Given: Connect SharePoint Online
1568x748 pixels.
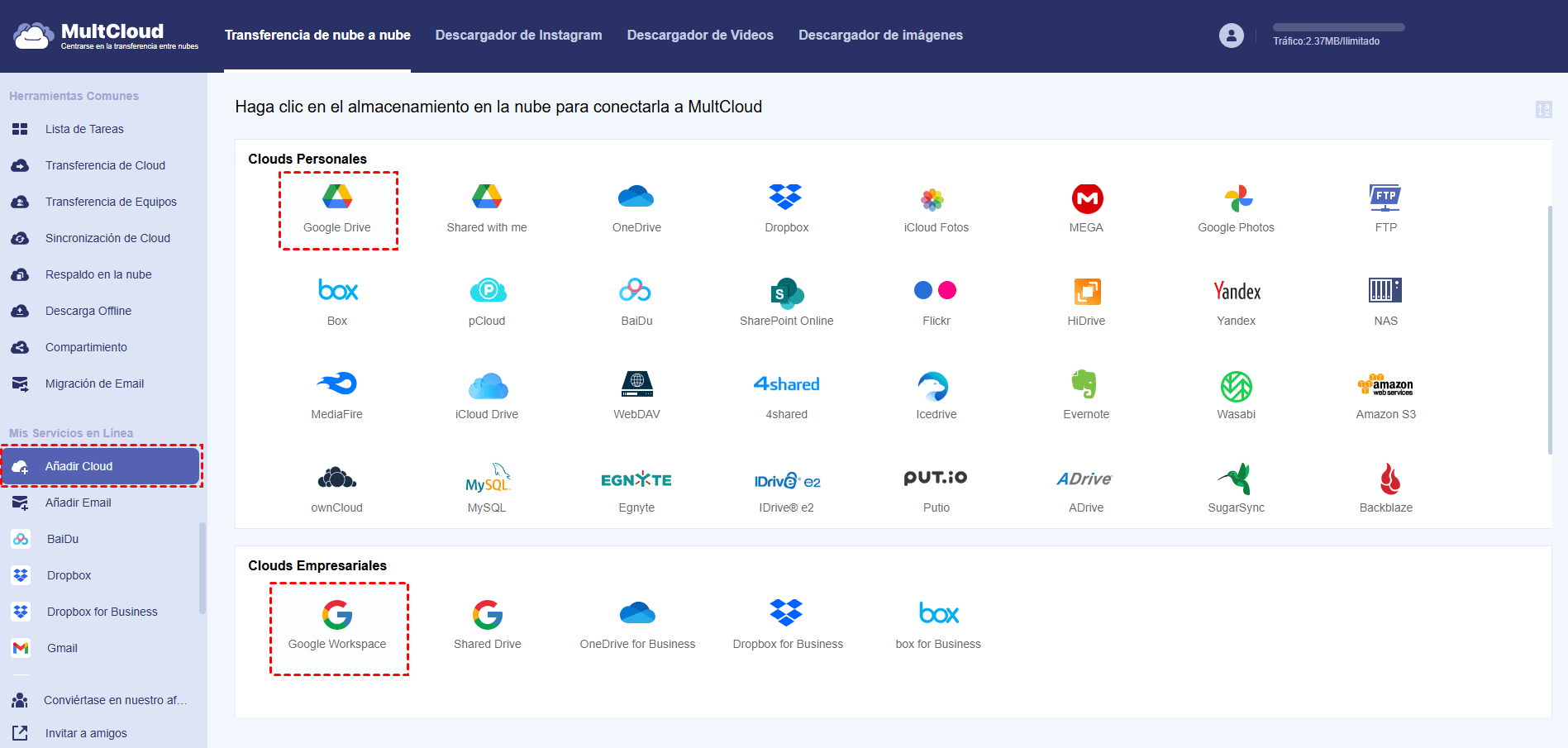Looking at the screenshot, I should pos(786,303).
